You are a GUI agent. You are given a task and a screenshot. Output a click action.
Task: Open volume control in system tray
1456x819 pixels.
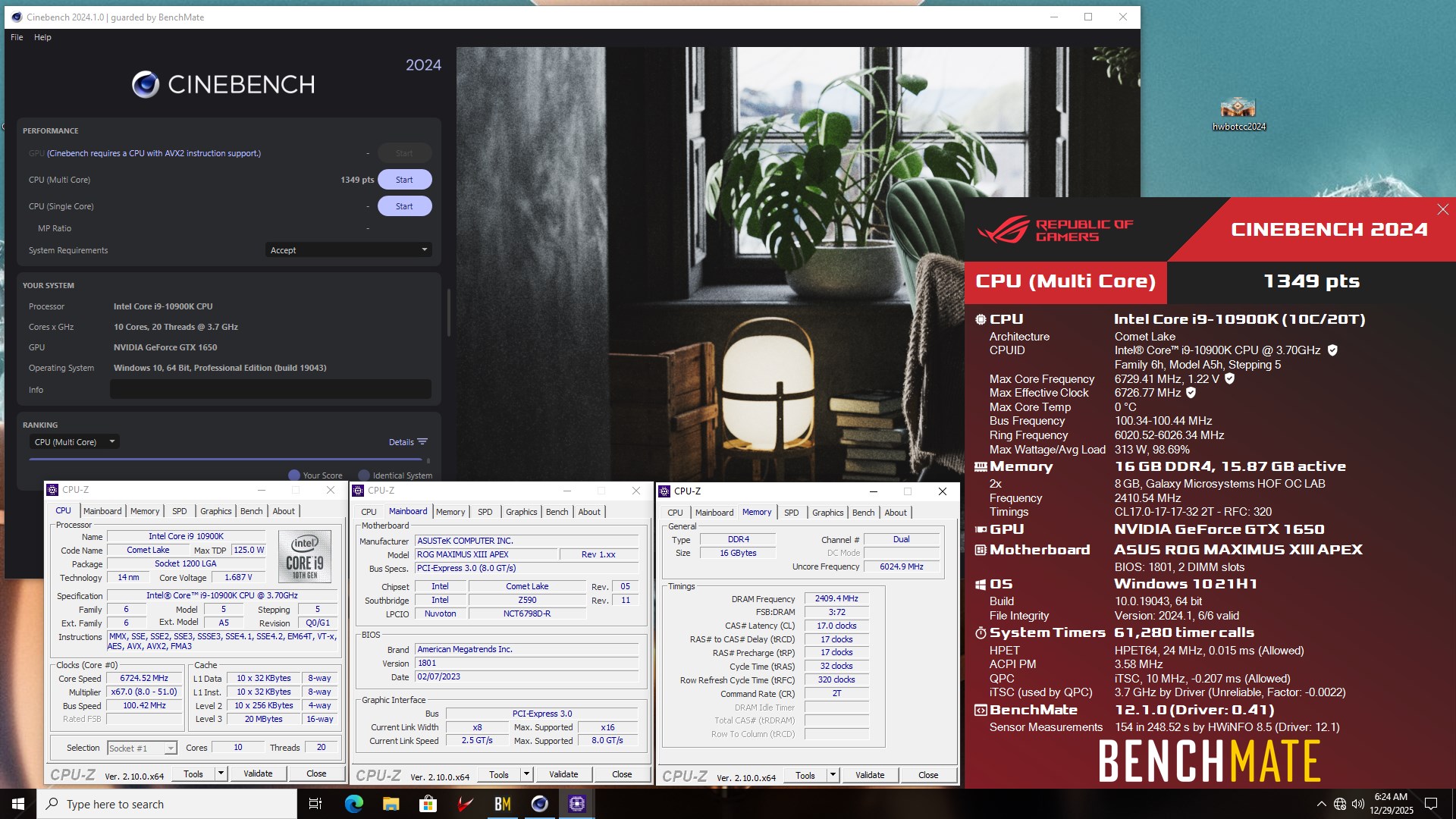1357,804
